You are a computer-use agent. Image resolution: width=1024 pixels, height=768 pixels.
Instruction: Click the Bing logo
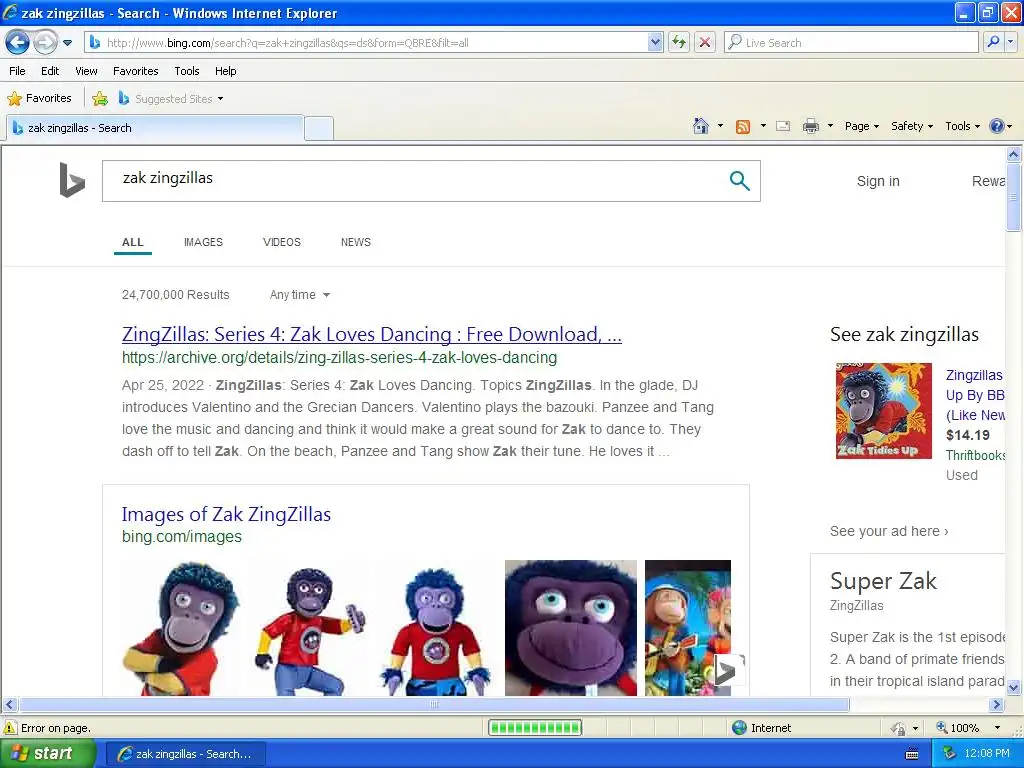coord(72,180)
